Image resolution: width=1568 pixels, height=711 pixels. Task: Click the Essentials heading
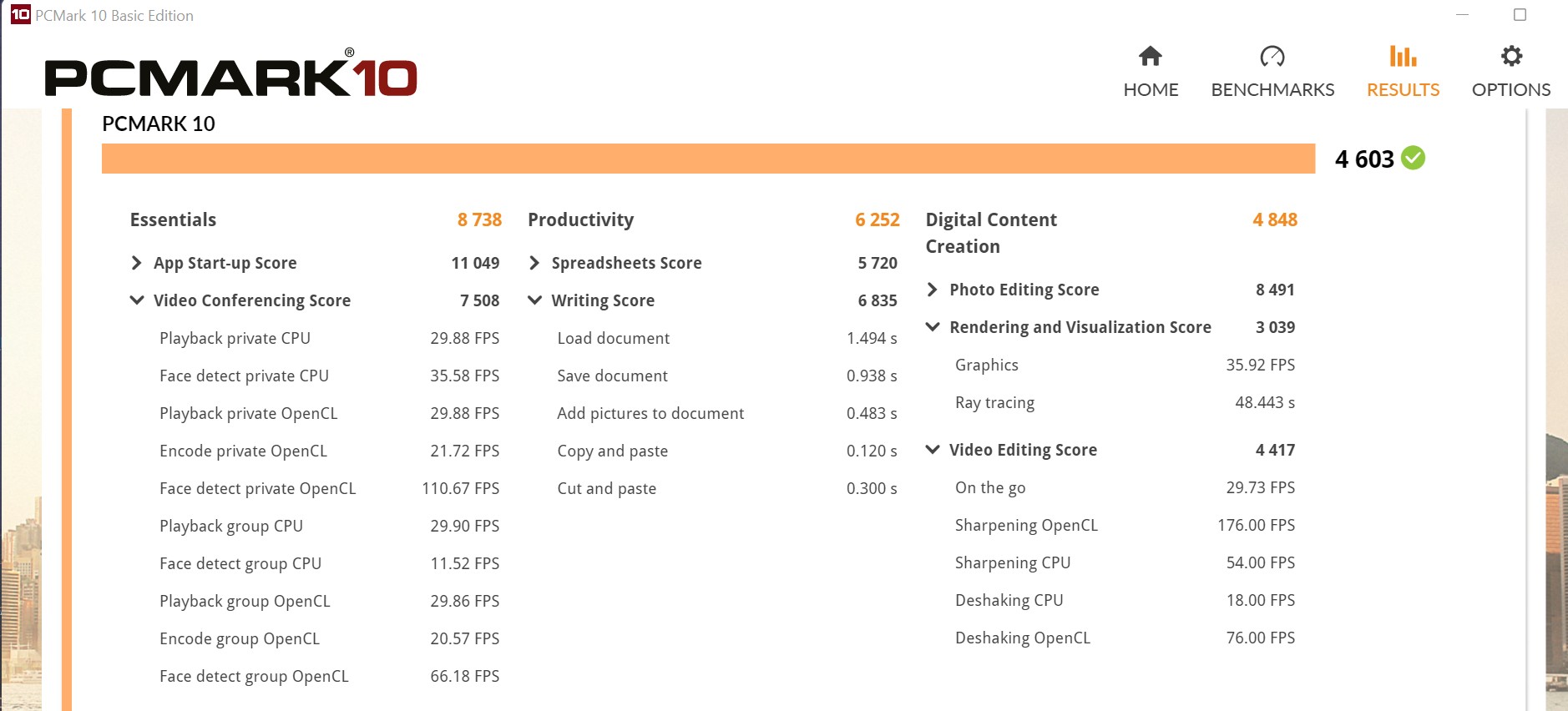pyautogui.click(x=173, y=219)
